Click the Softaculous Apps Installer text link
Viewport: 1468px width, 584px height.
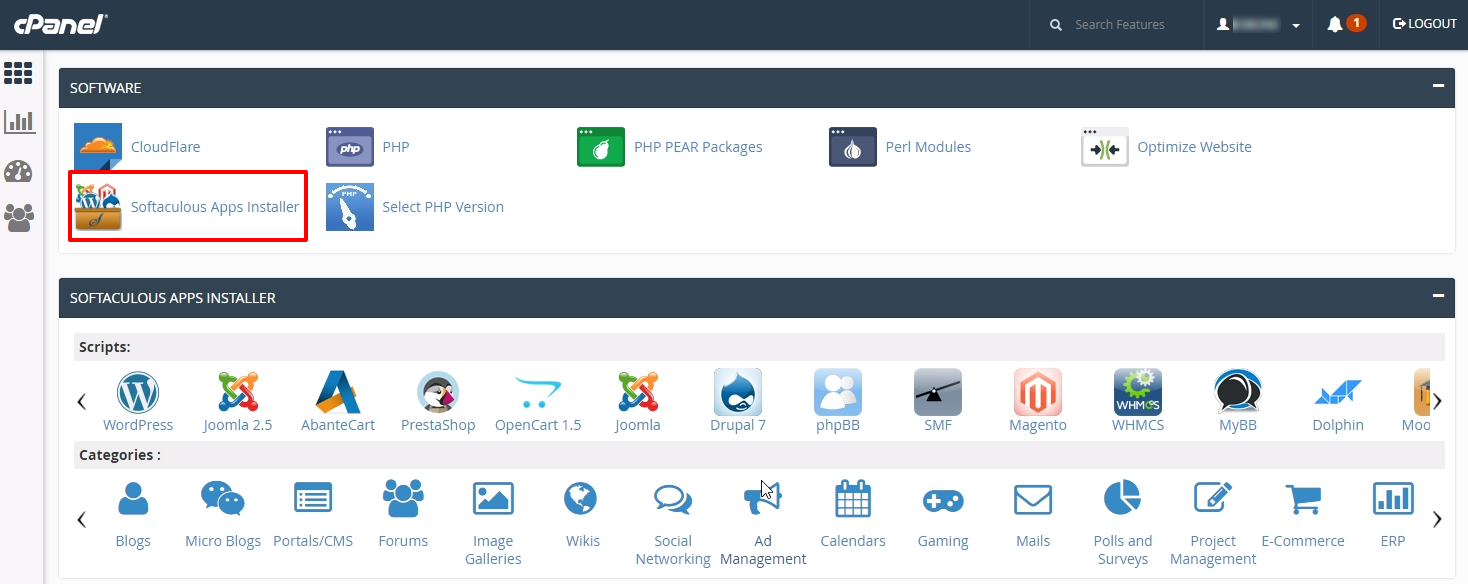tap(215, 207)
